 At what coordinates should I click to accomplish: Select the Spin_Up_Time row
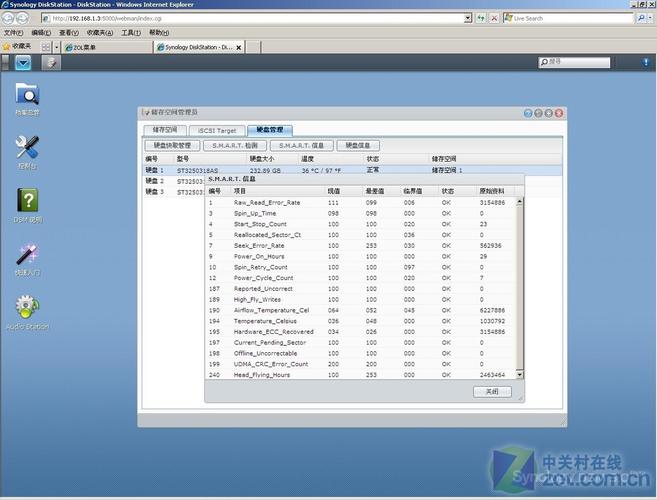[360, 213]
